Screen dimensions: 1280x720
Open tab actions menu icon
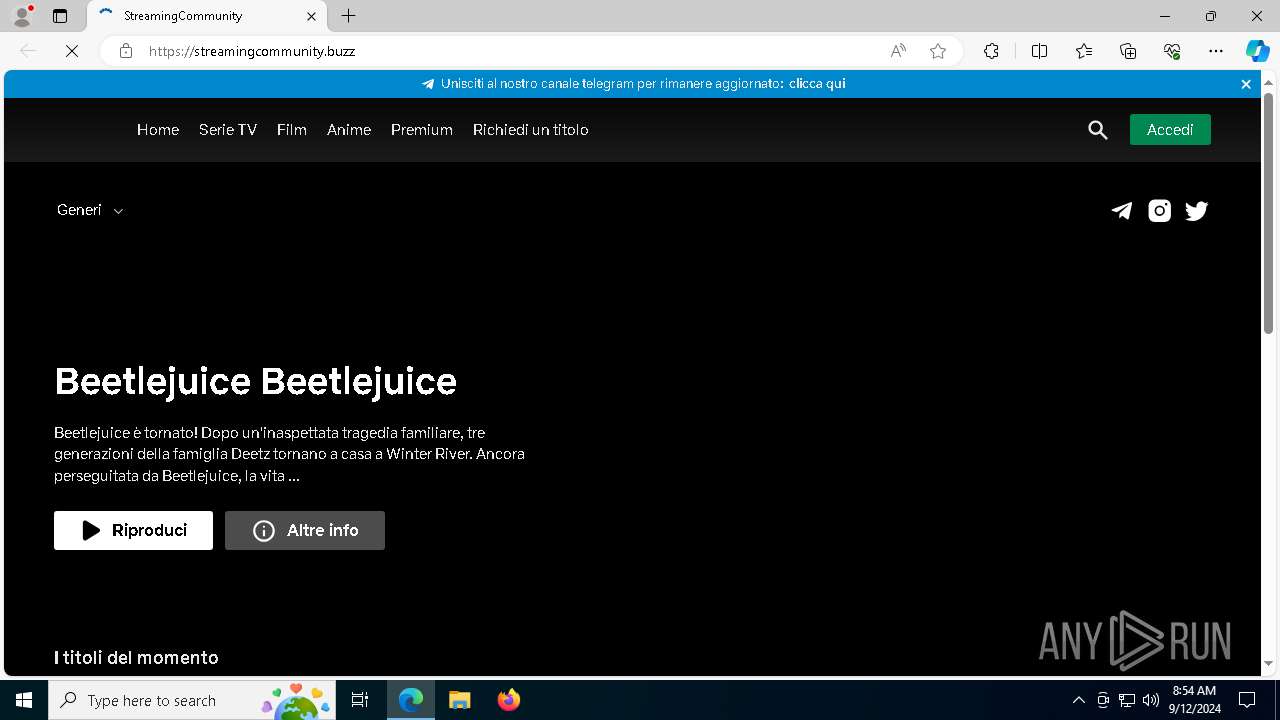pos(60,16)
